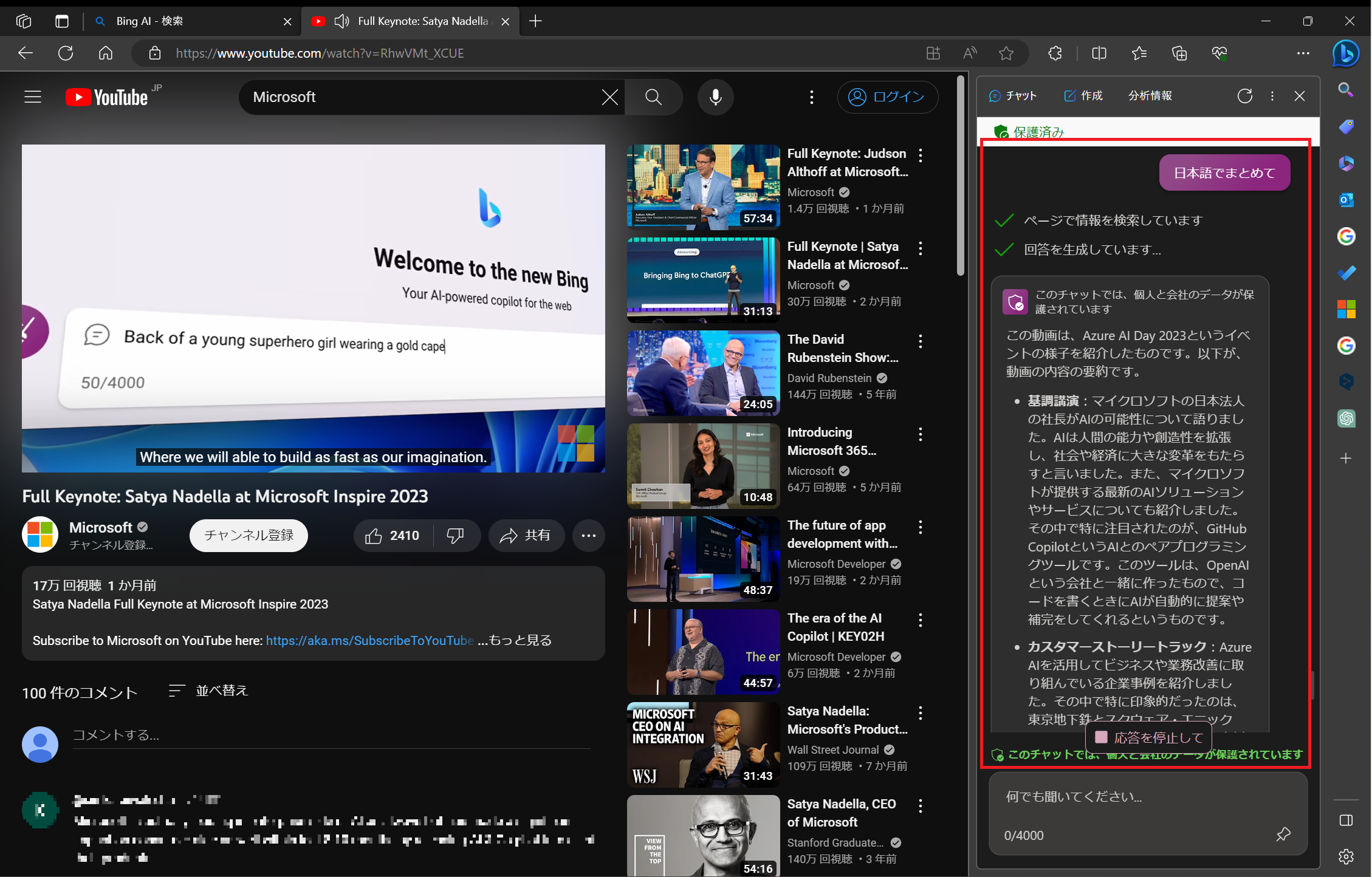Click the チャンネル登録 subscribe button
This screenshot has height=877, width=1372.
(x=249, y=536)
